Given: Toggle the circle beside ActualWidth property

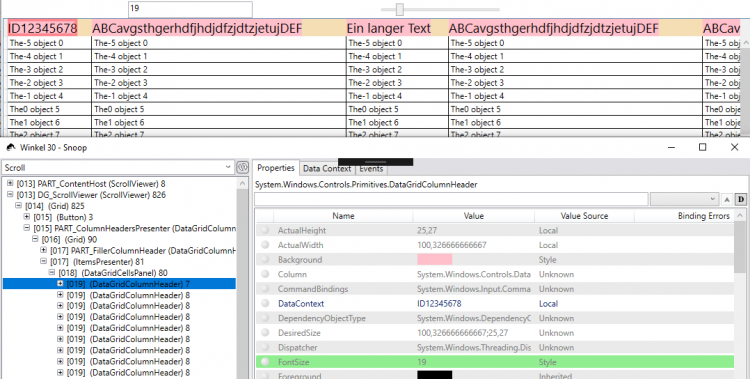Looking at the screenshot, I should pos(265,245).
